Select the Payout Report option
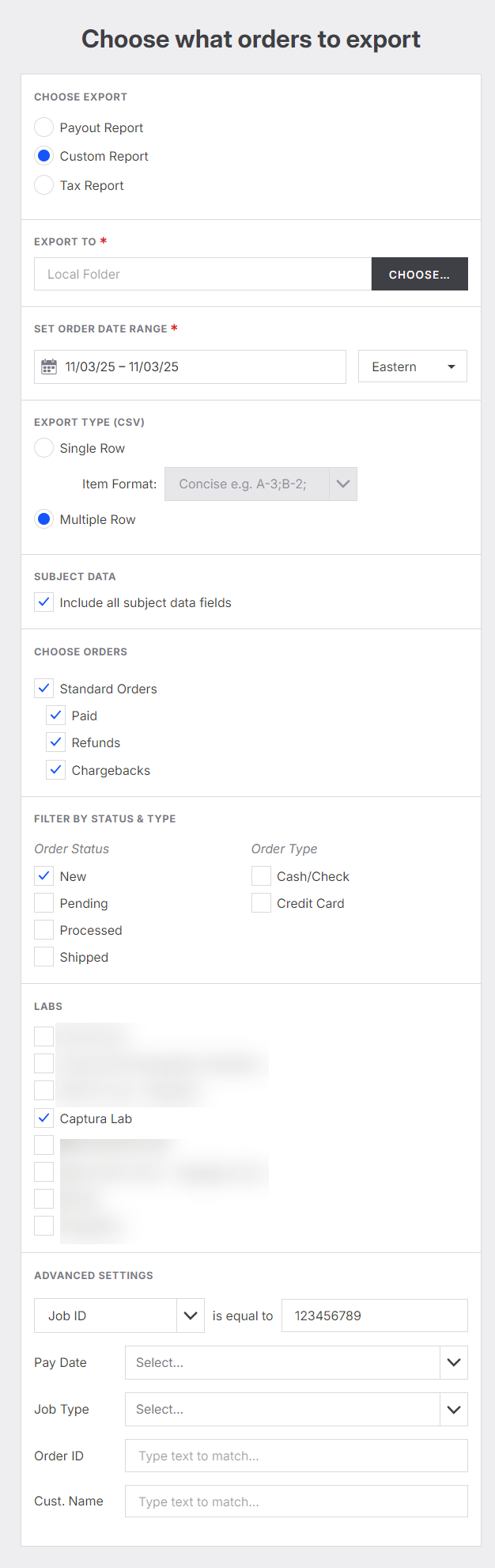 click(x=44, y=127)
